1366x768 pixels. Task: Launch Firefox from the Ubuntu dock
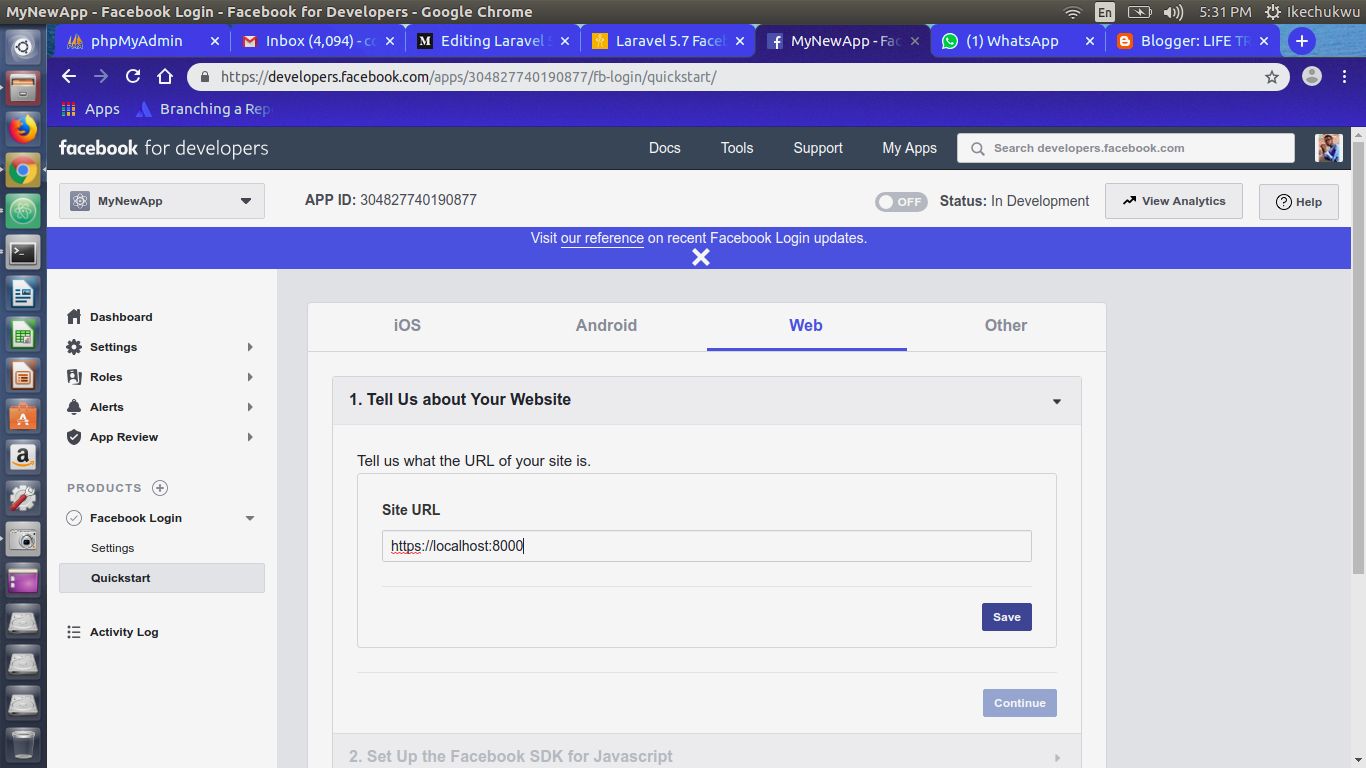tap(23, 129)
